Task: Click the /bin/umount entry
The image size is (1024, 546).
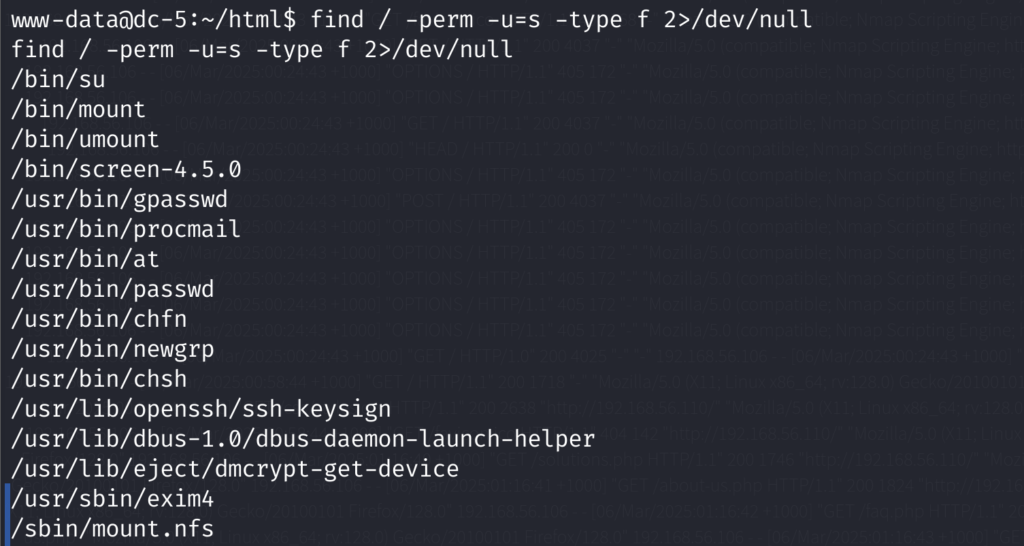Action: (85, 140)
